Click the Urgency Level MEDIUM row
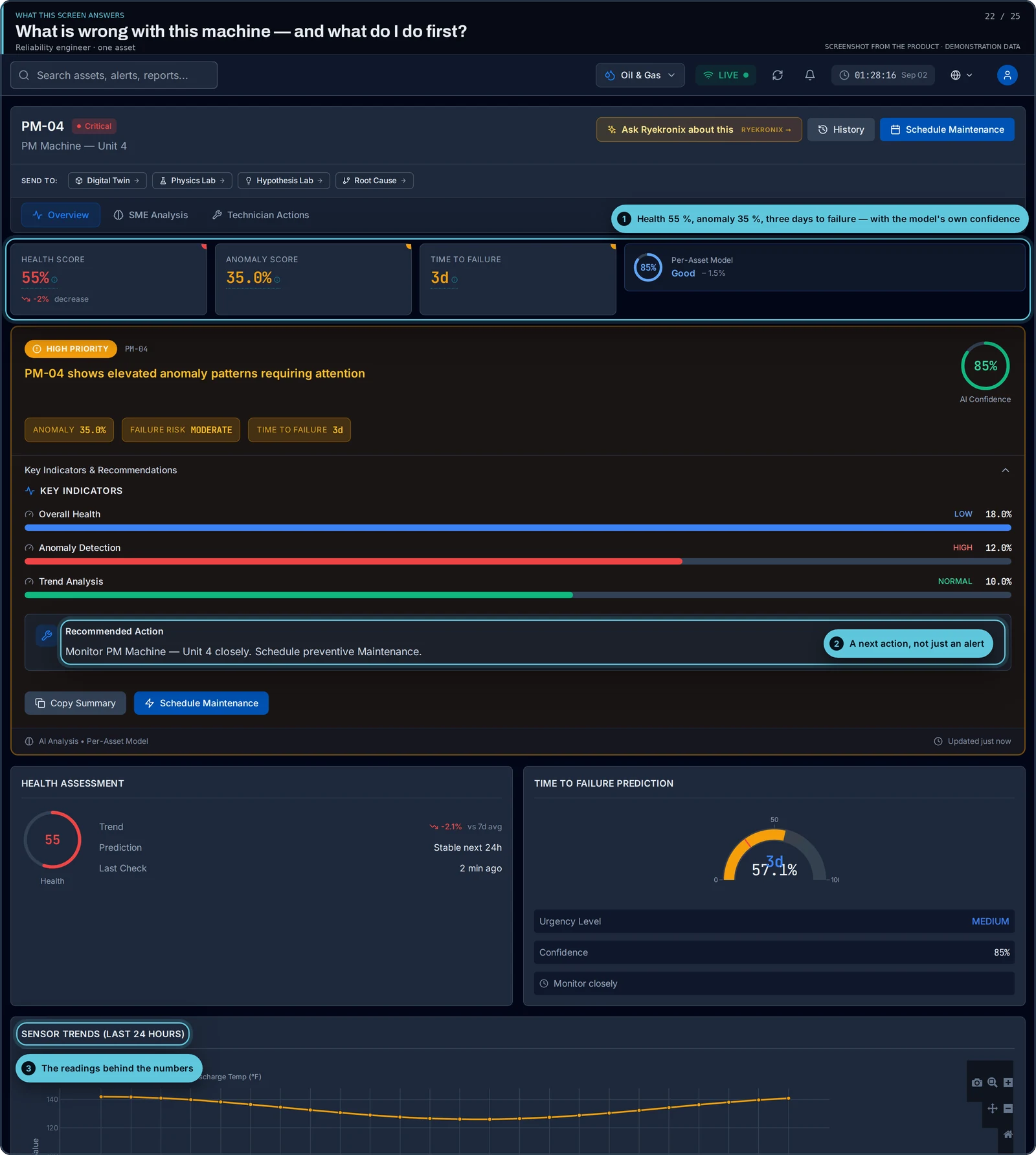This screenshot has width=1036, height=1155. [774, 921]
